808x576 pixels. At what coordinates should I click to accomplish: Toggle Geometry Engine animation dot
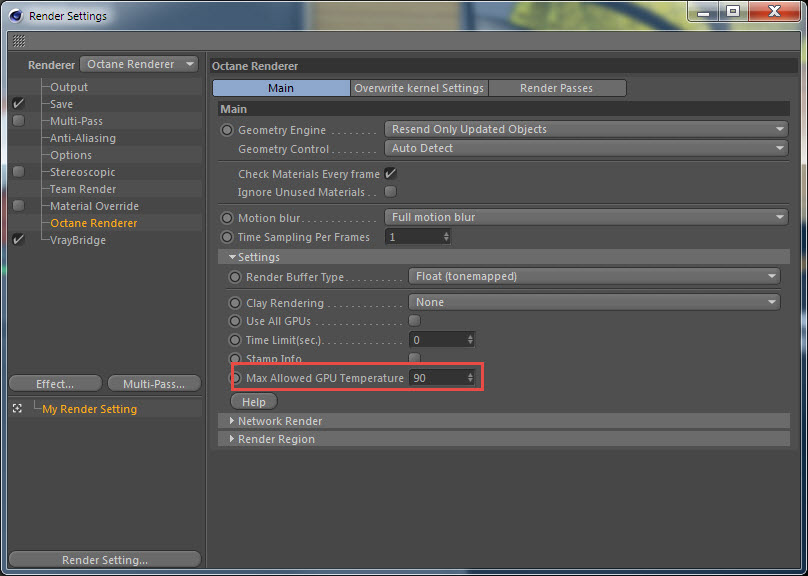tap(227, 130)
